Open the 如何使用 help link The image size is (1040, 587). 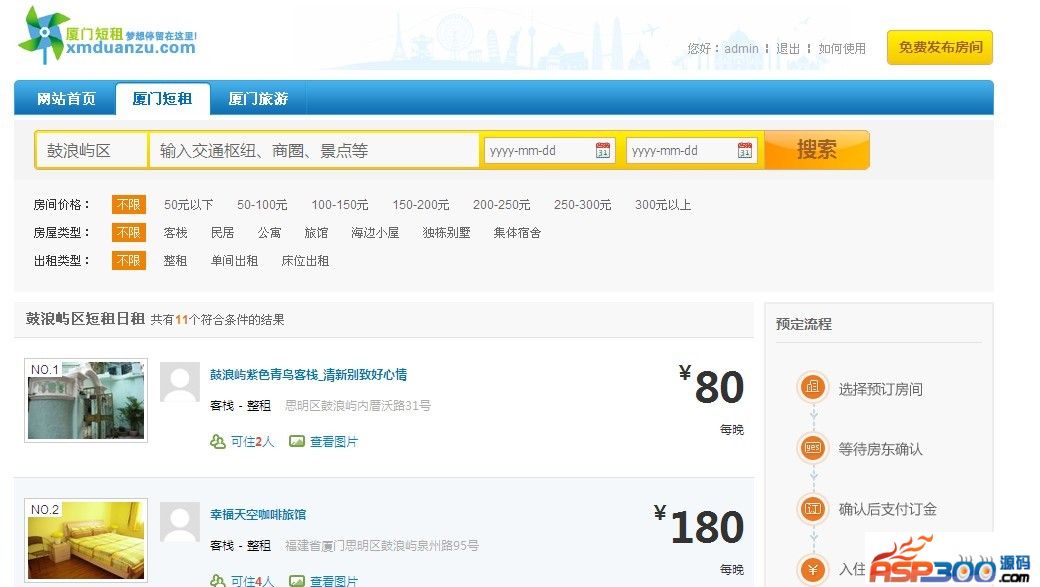tap(842, 48)
